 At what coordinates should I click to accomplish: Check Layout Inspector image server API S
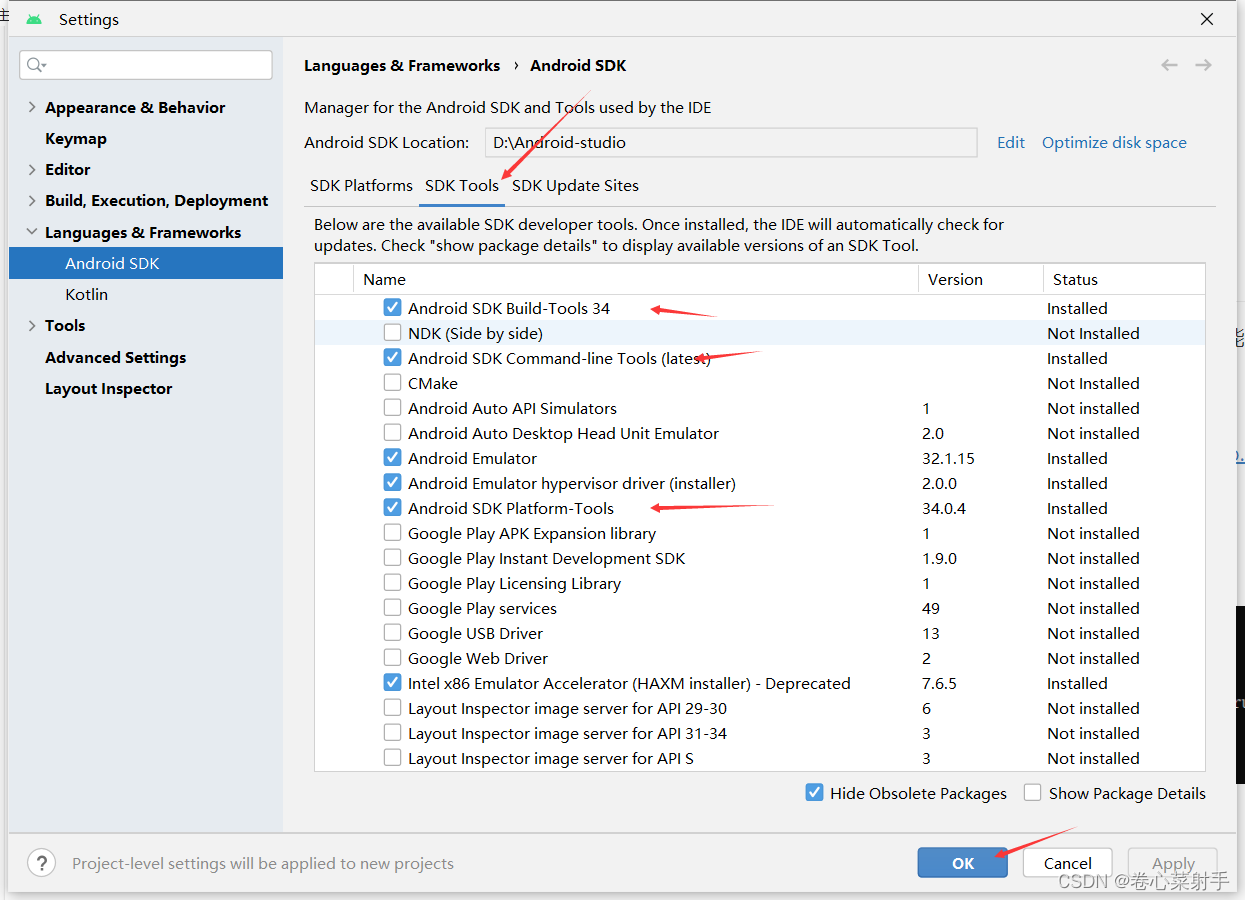[392, 758]
